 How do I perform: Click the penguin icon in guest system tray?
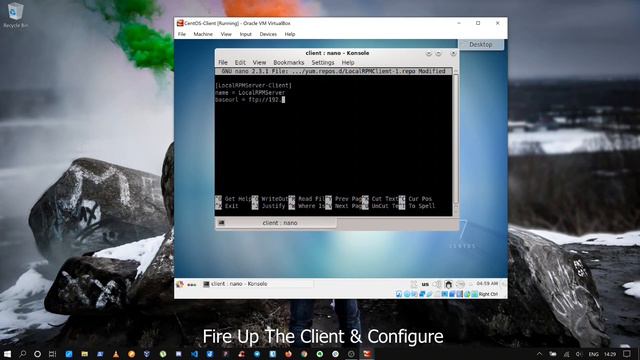[x=449, y=284]
